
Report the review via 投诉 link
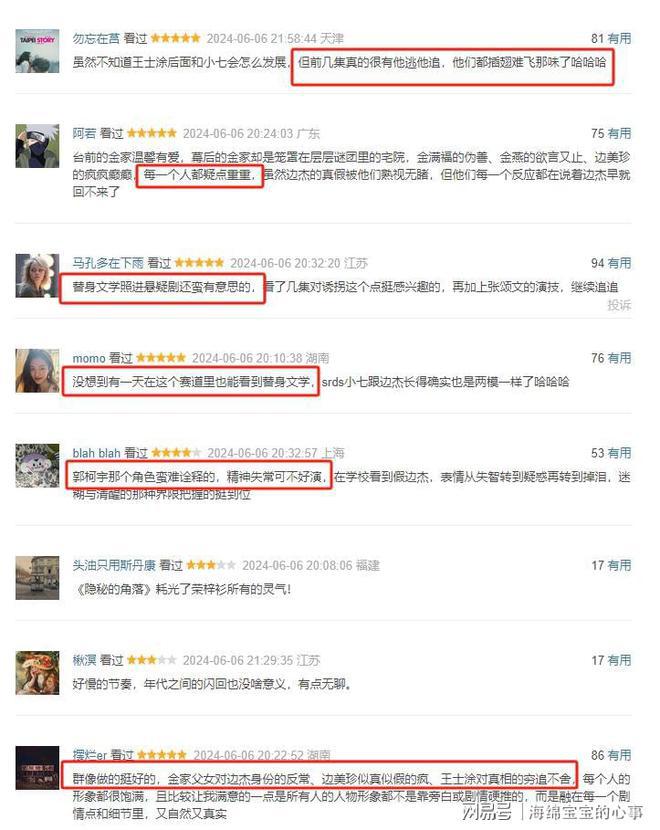619,305
